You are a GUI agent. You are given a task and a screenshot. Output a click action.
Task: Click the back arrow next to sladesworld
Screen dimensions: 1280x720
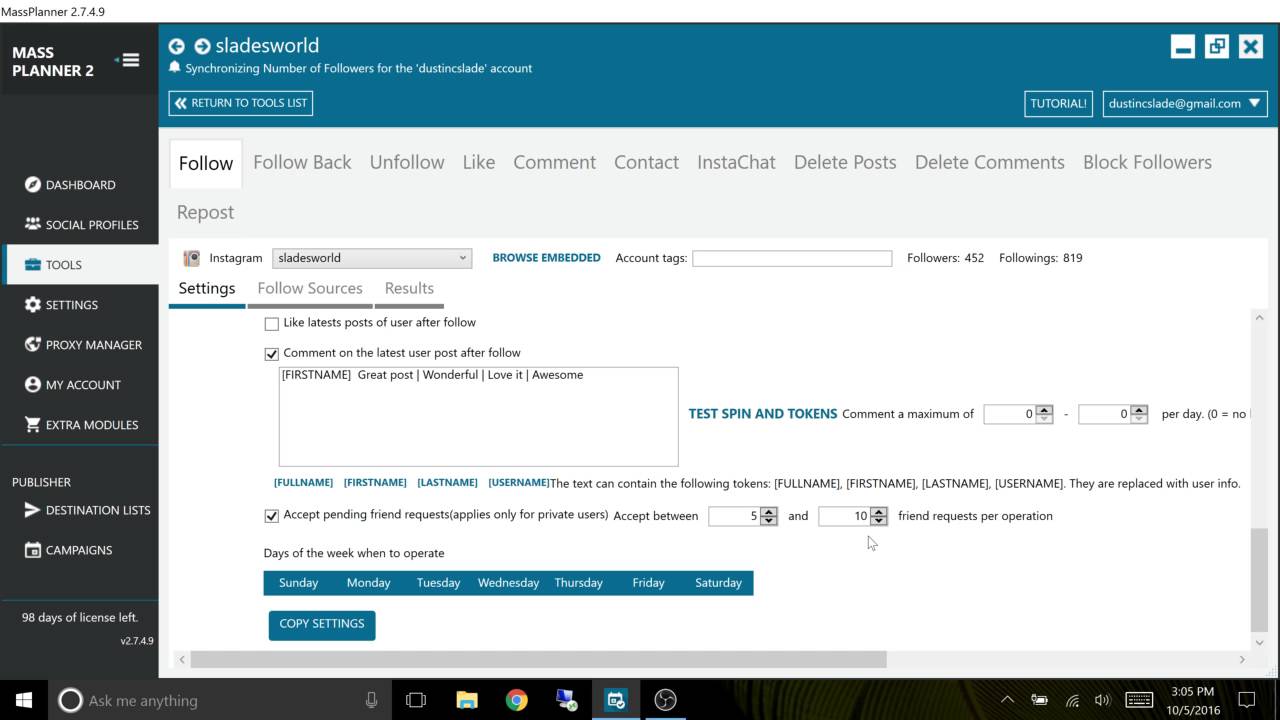[x=177, y=46]
